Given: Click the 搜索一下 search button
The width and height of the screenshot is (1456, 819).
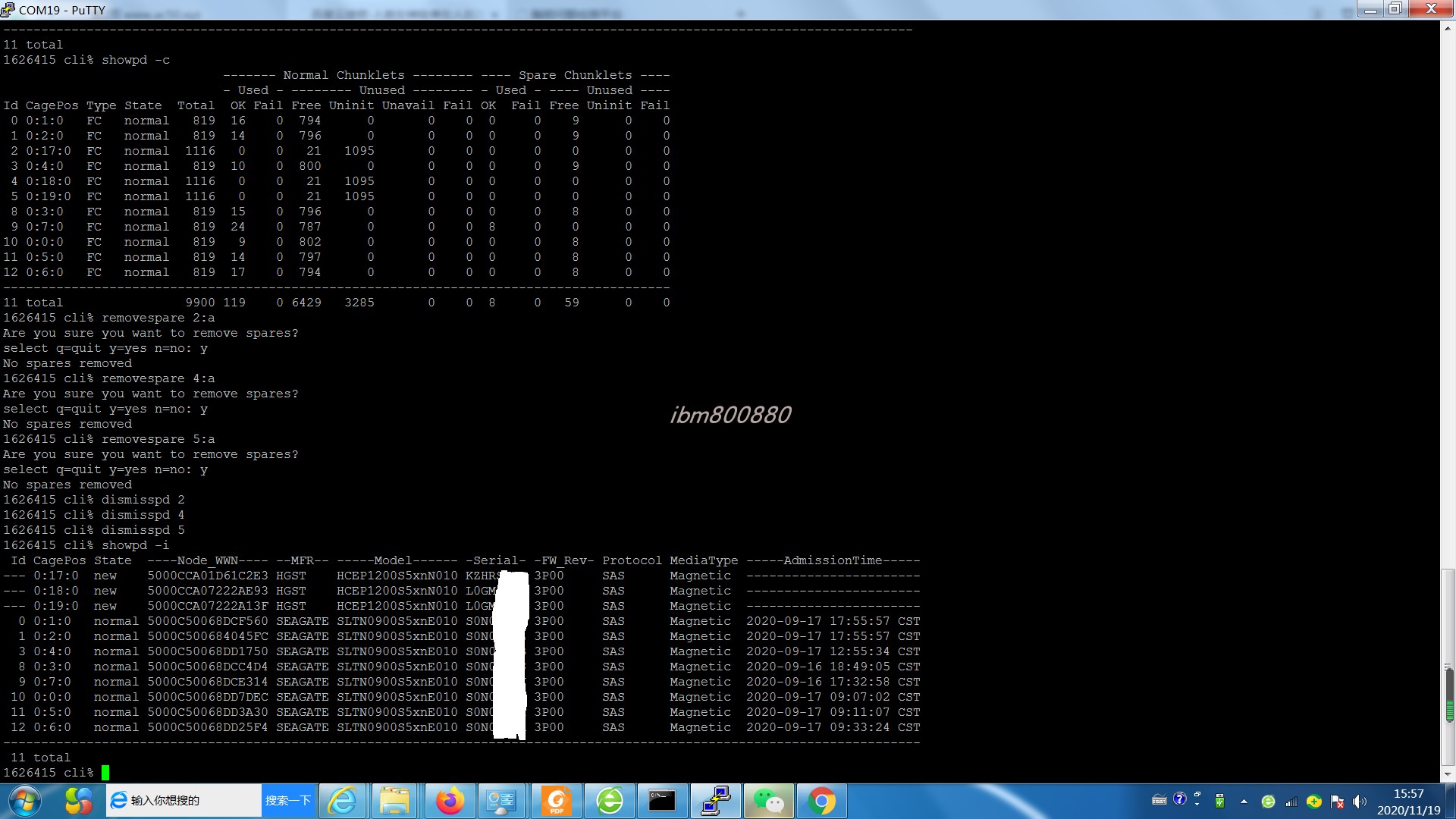Looking at the screenshot, I should click(x=288, y=801).
